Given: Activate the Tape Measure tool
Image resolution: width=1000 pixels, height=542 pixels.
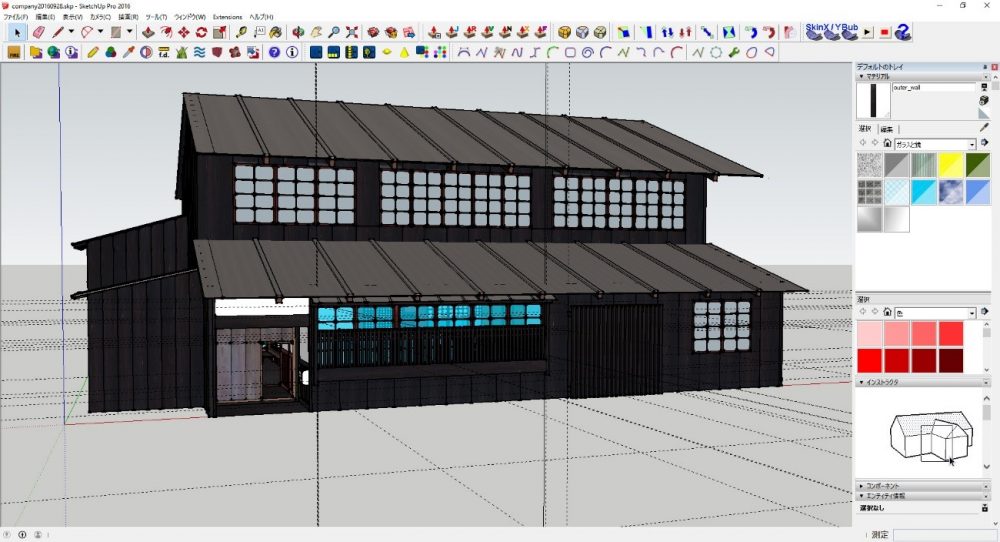Looking at the screenshot, I should click(243, 32).
